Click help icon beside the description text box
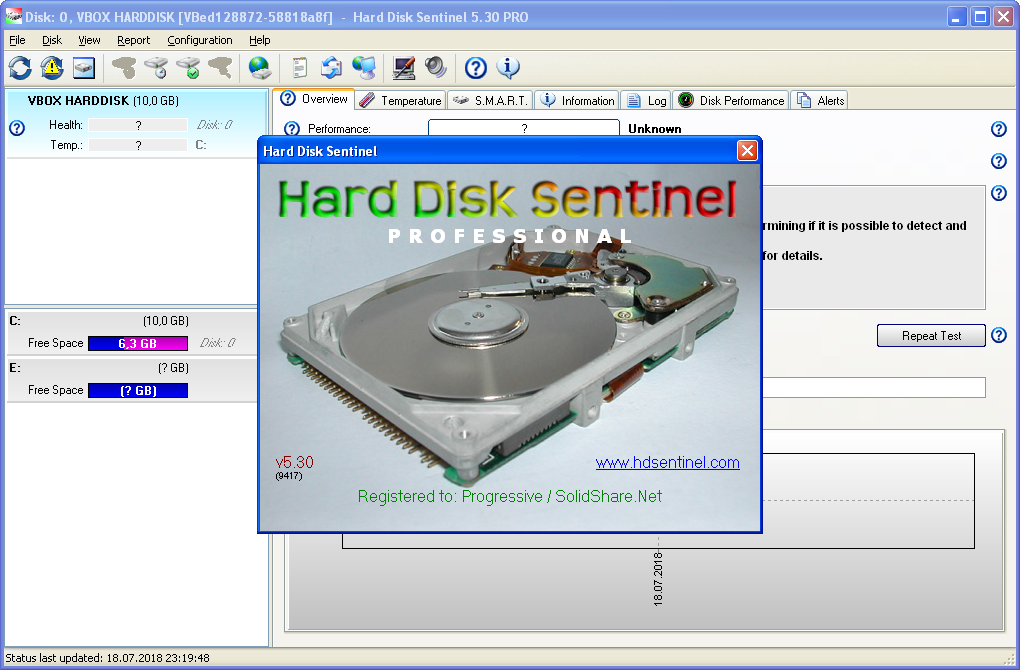This screenshot has height=670, width=1020. coord(999,193)
